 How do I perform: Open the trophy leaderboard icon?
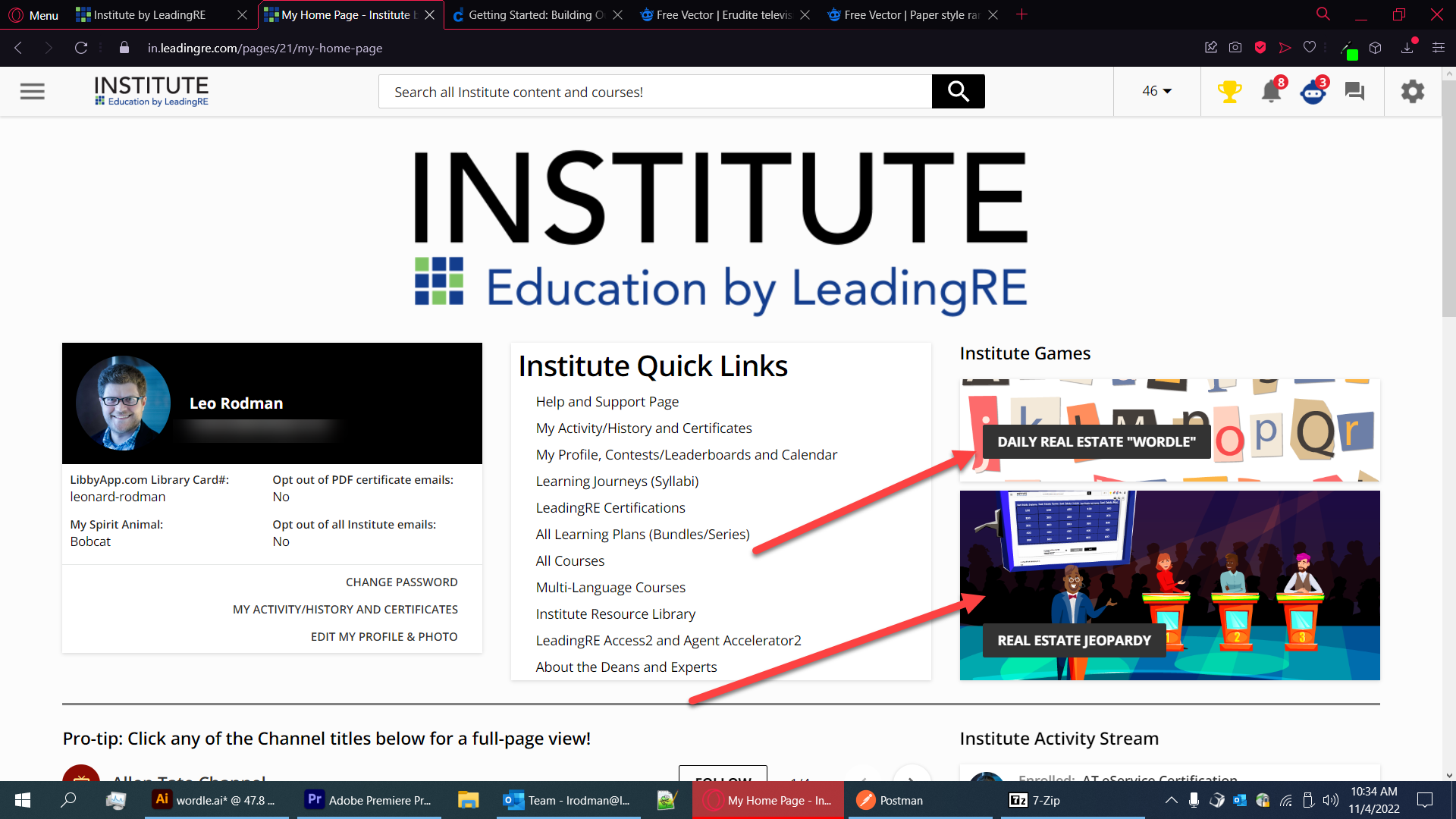(x=1229, y=92)
